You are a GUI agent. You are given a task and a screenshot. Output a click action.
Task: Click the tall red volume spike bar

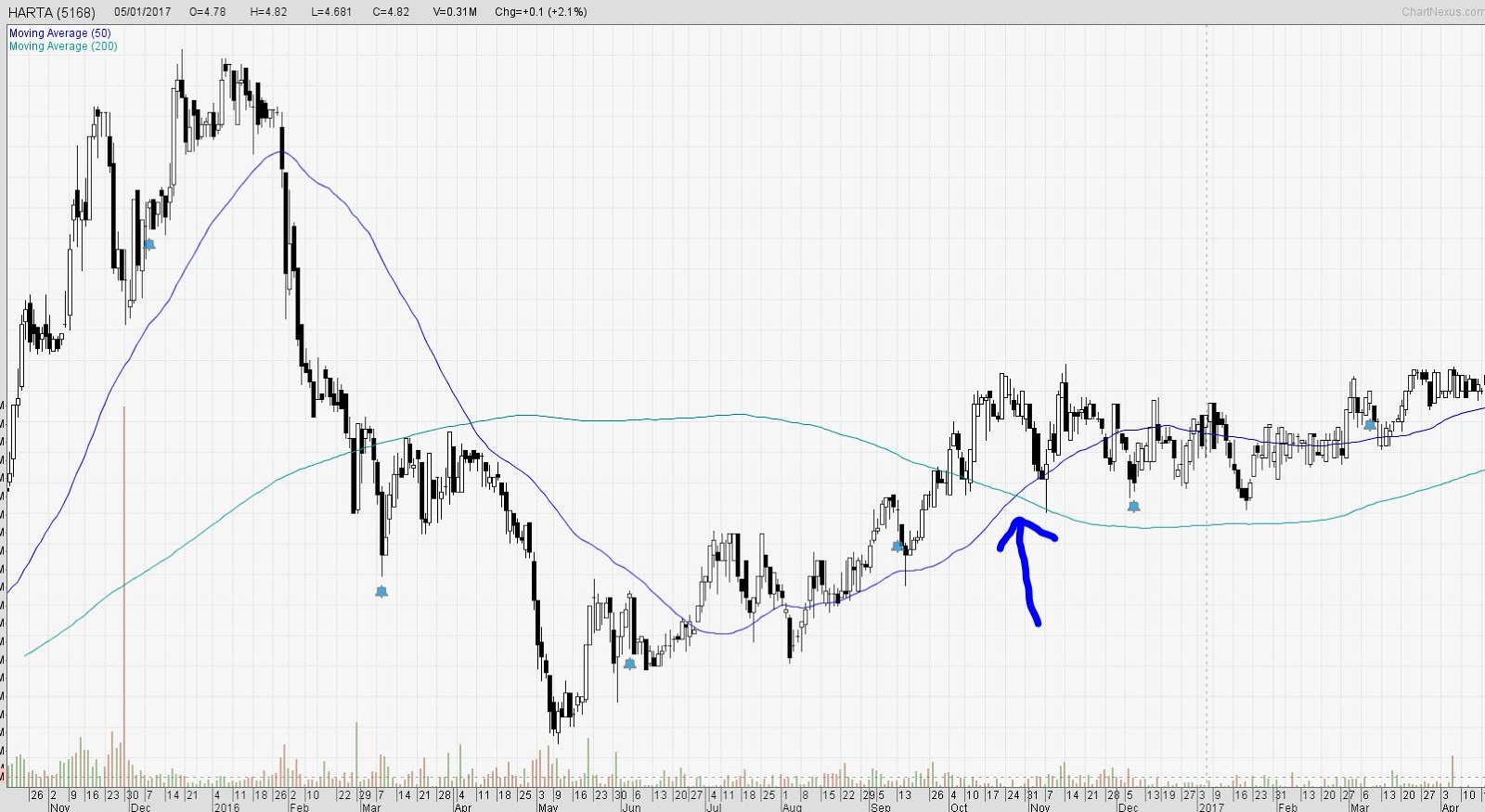[124, 596]
